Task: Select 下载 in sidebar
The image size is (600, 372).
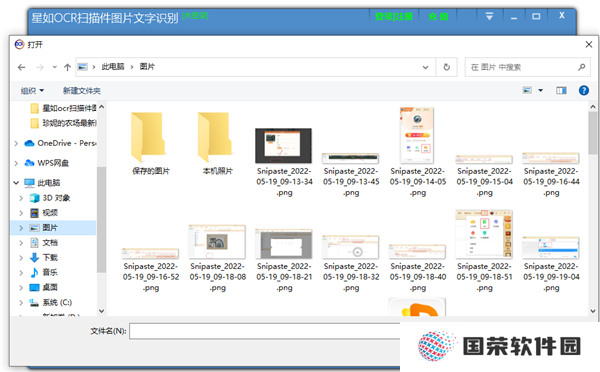Action: [x=44, y=258]
